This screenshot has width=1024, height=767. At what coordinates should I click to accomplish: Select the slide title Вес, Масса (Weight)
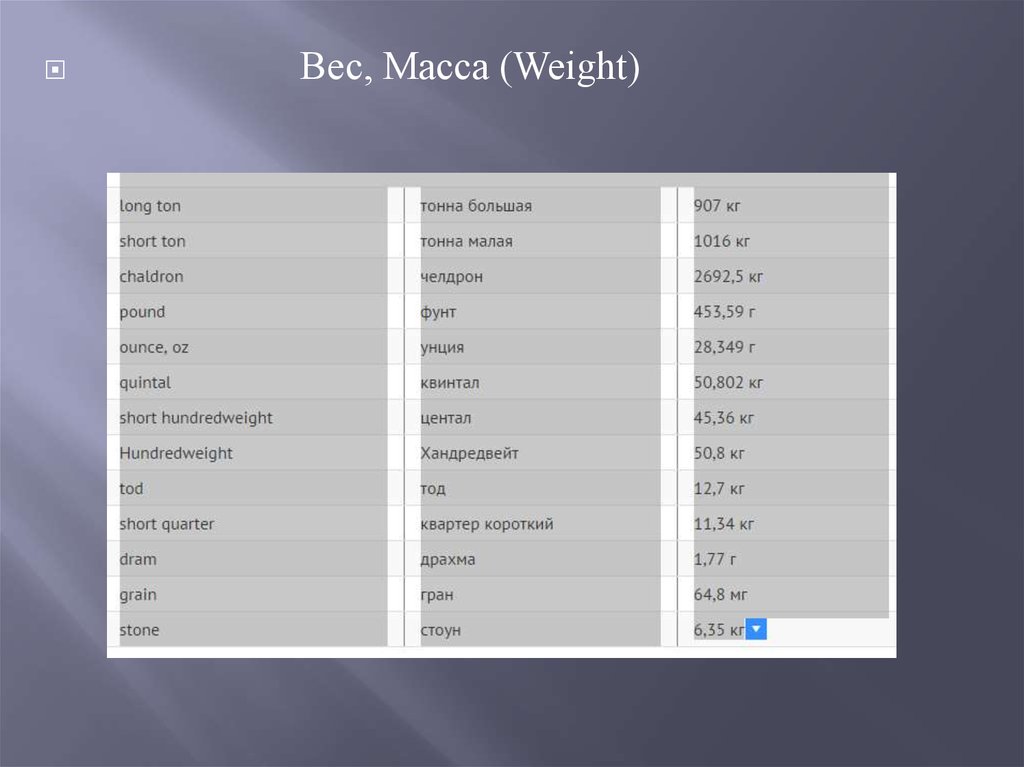[470, 69]
